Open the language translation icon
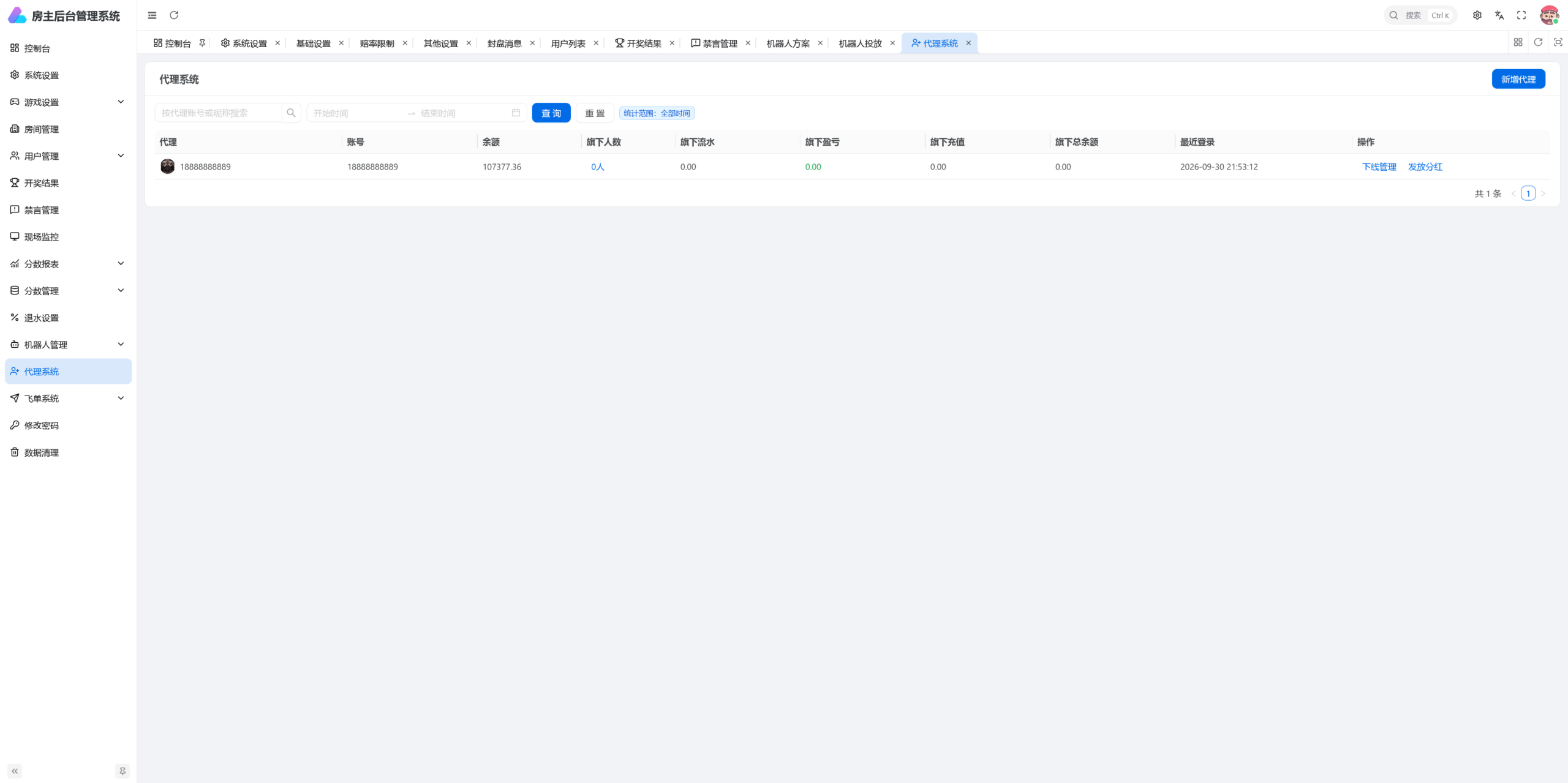 click(x=1499, y=15)
